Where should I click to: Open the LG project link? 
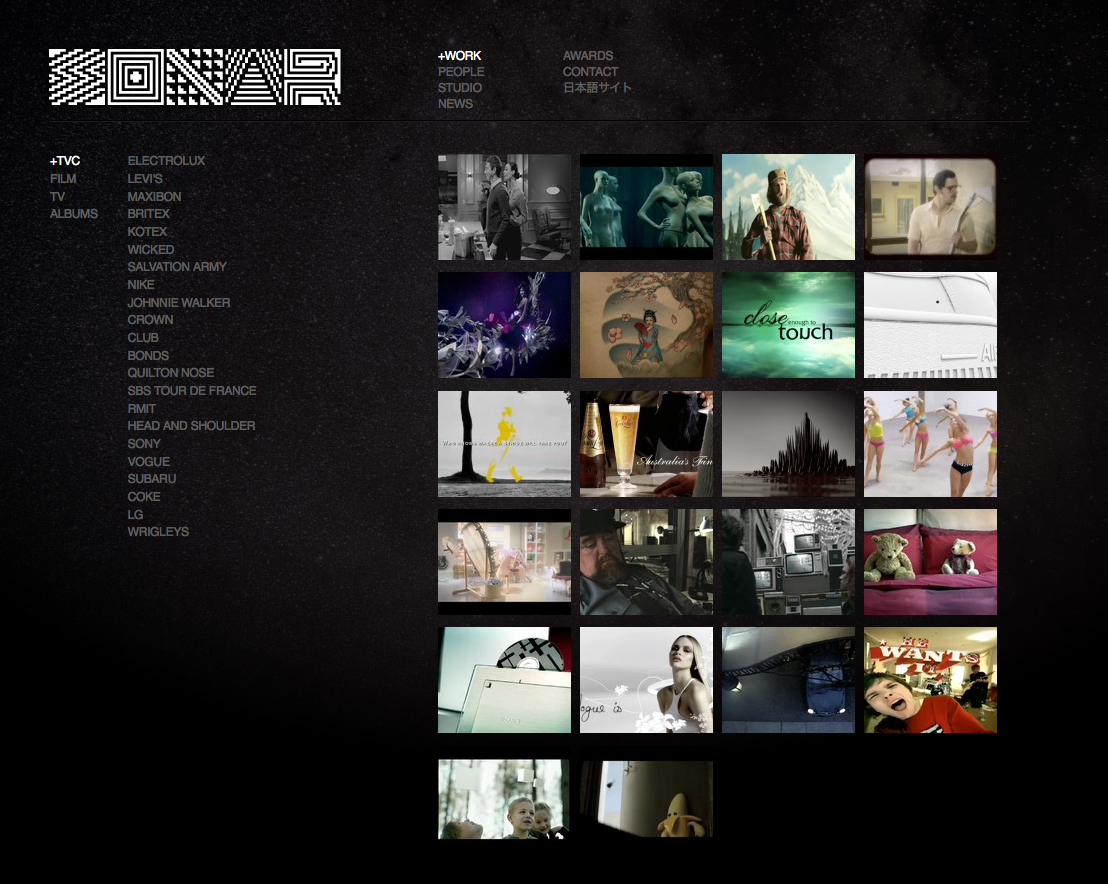135,514
